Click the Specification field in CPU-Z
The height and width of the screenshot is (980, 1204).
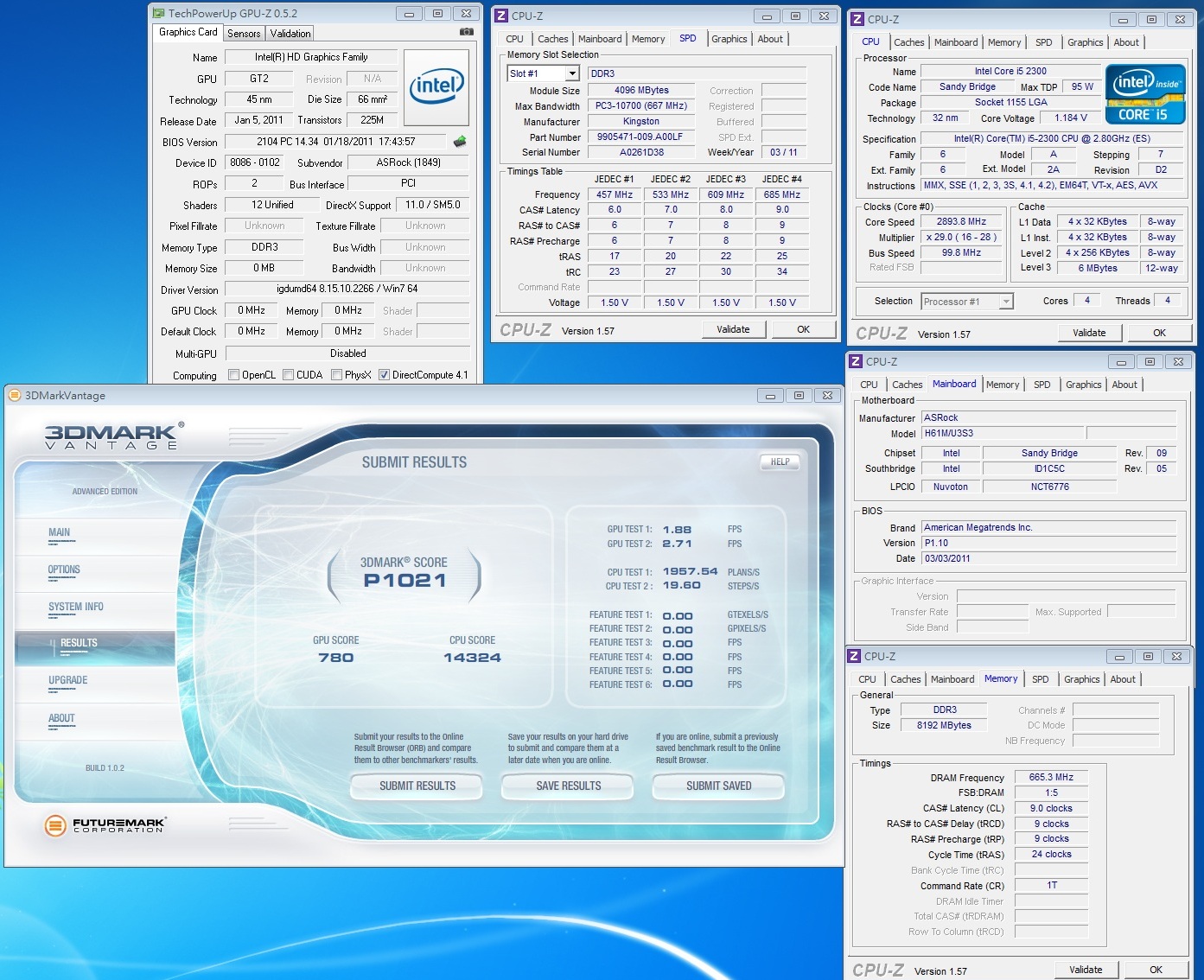(x=1052, y=138)
